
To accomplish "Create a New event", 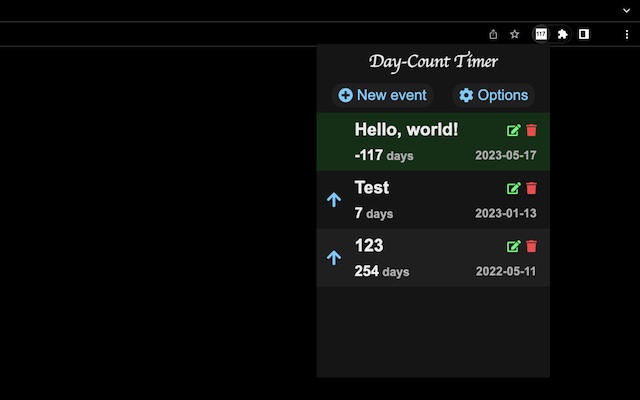I will coord(382,95).
